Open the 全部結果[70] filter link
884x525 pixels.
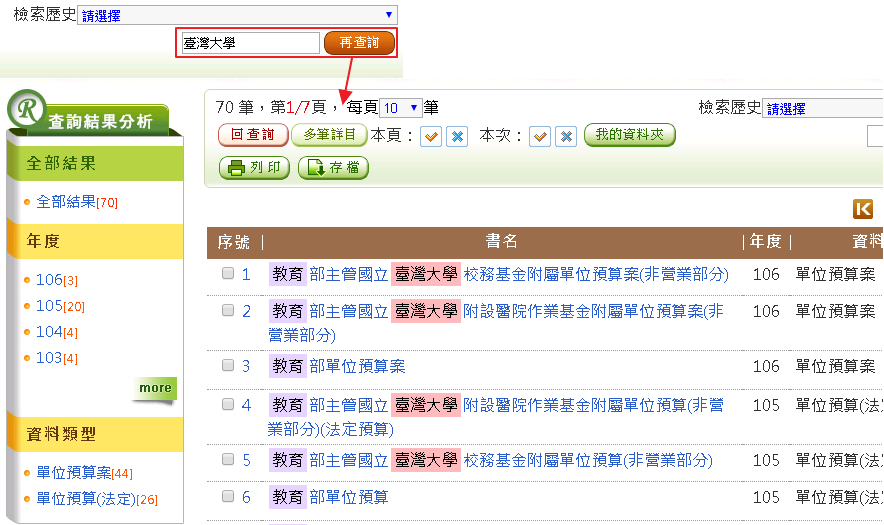click(77, 202)
